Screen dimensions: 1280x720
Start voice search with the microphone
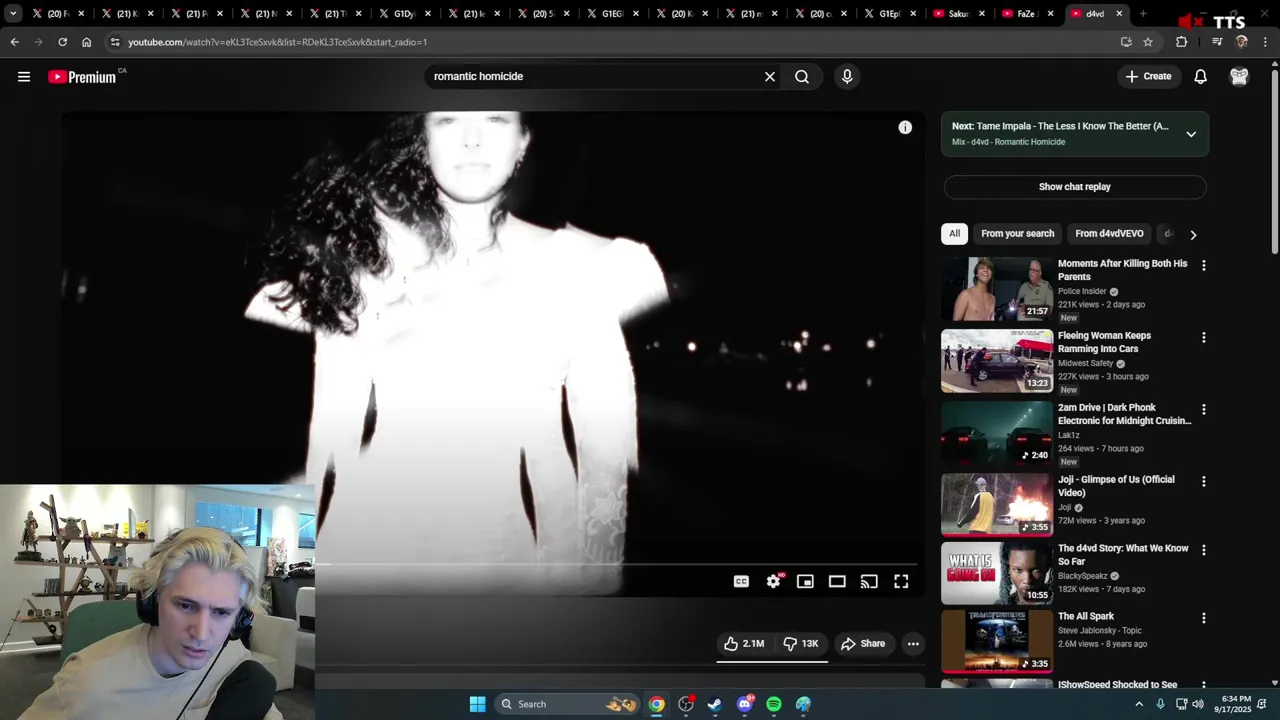847,77
